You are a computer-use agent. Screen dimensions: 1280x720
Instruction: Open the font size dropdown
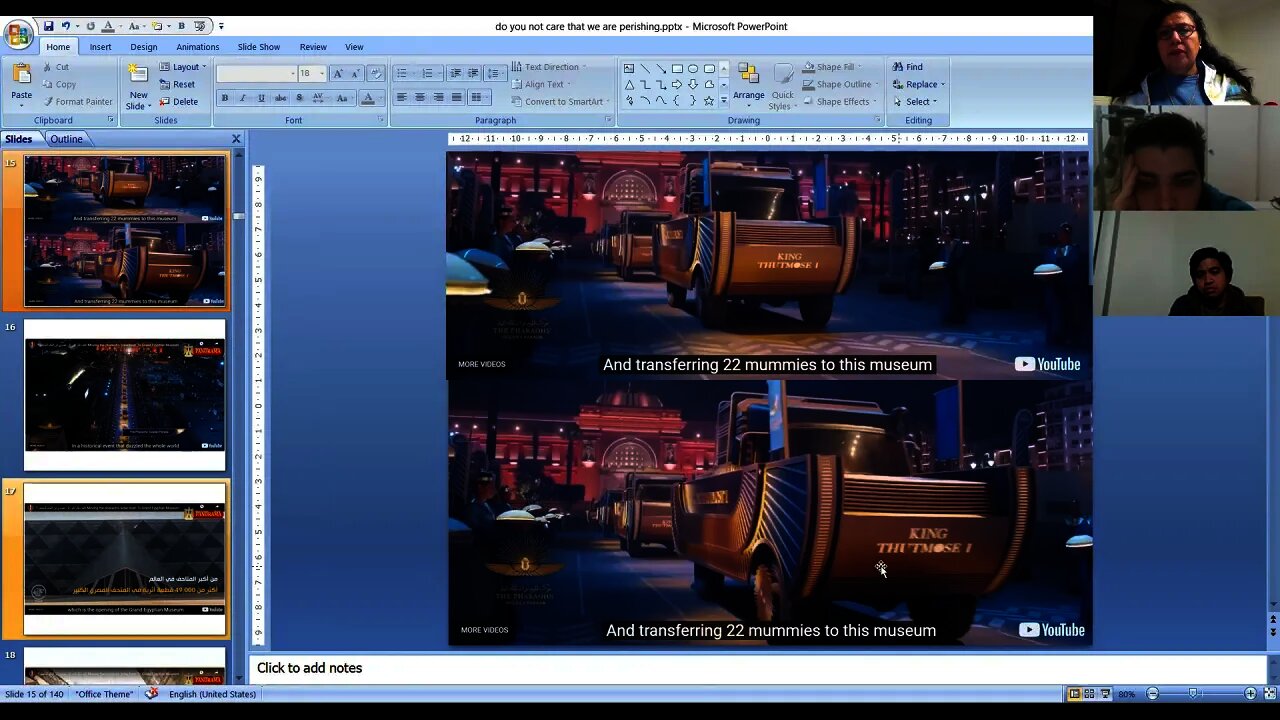321,74
